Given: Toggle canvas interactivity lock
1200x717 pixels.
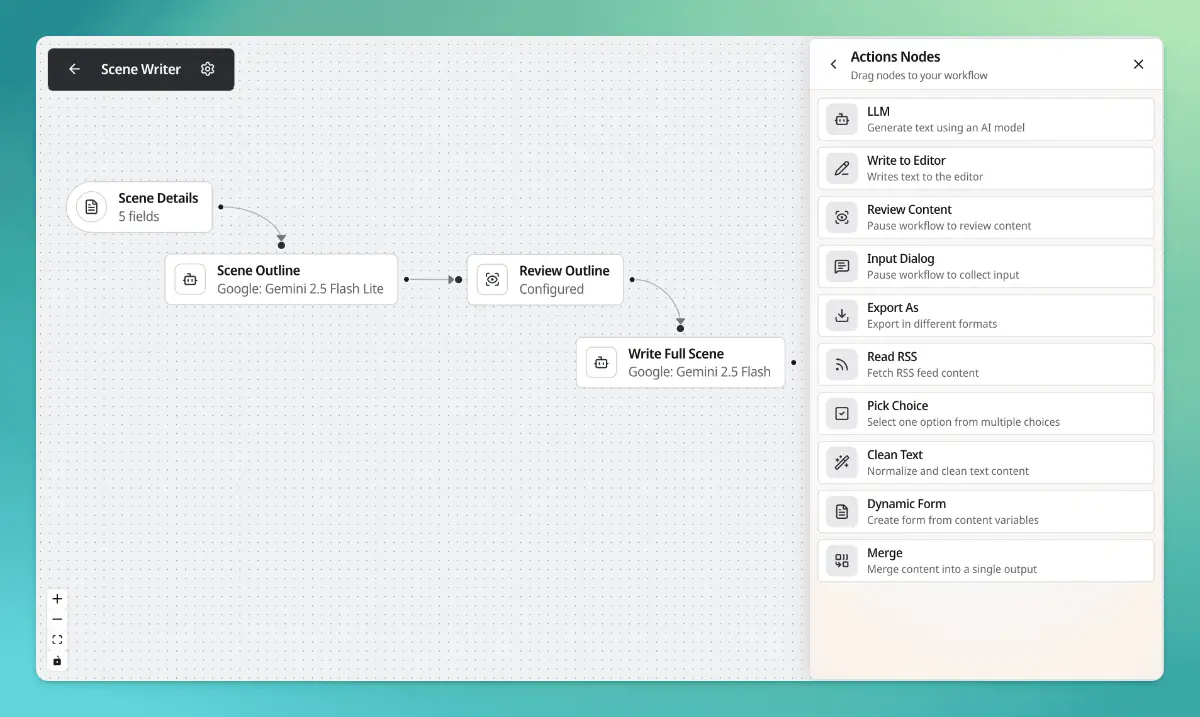Looking at the screenshot, I should 57,660.
